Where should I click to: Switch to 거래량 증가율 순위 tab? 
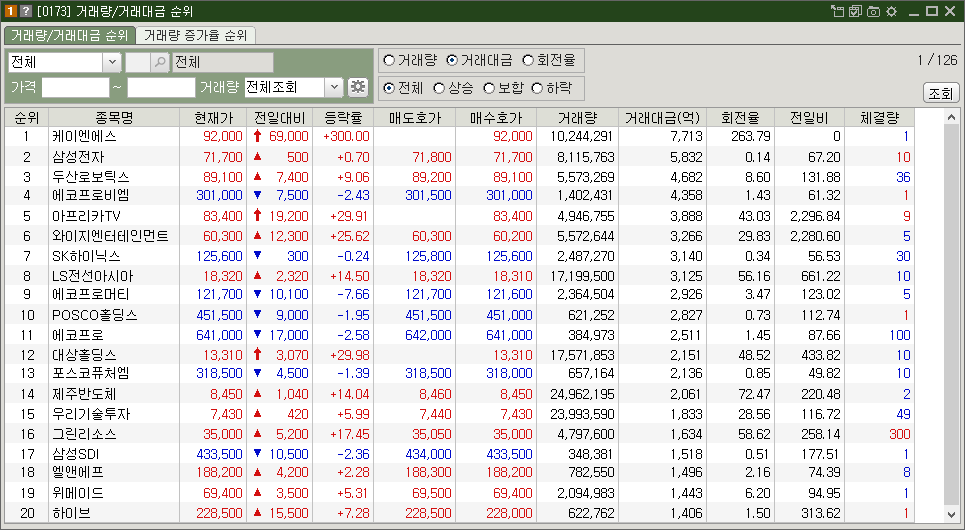click(x=195, y=35)
